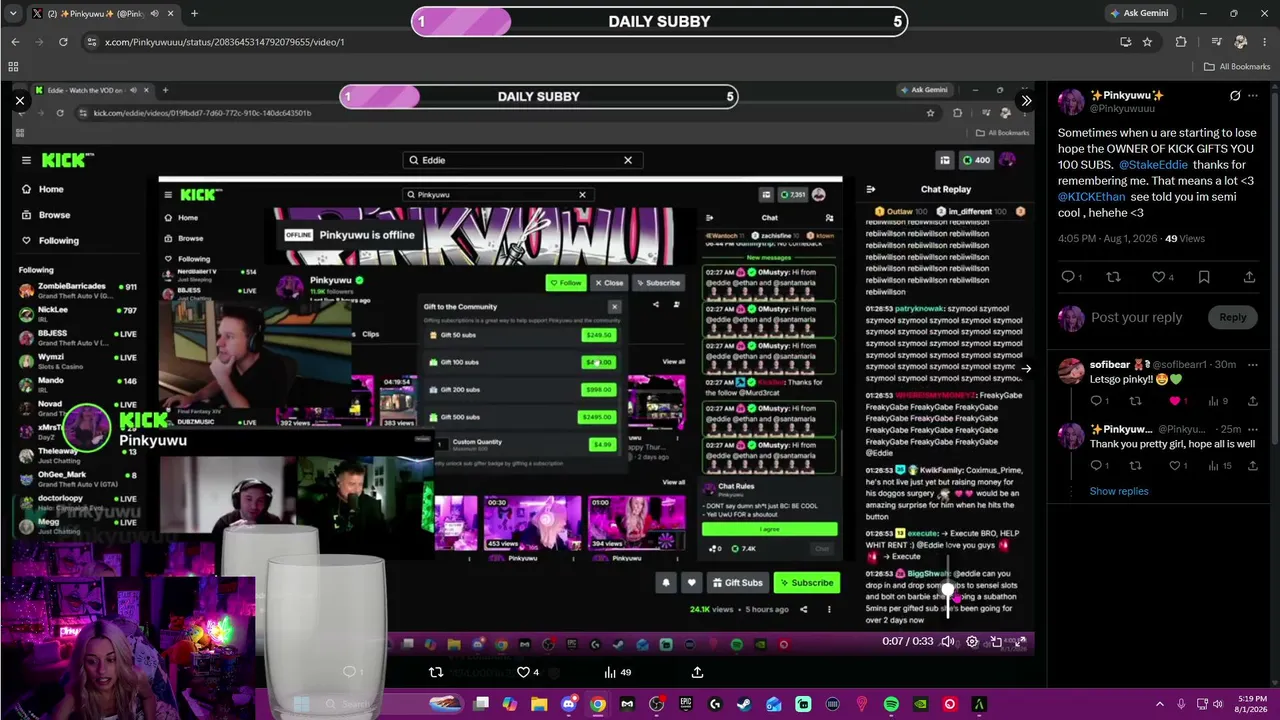Viewport: 1280px width, 720px height.
Task: Open the @StakeEddie mention link
Action: pyautogui.click(x=1153, y=164)
